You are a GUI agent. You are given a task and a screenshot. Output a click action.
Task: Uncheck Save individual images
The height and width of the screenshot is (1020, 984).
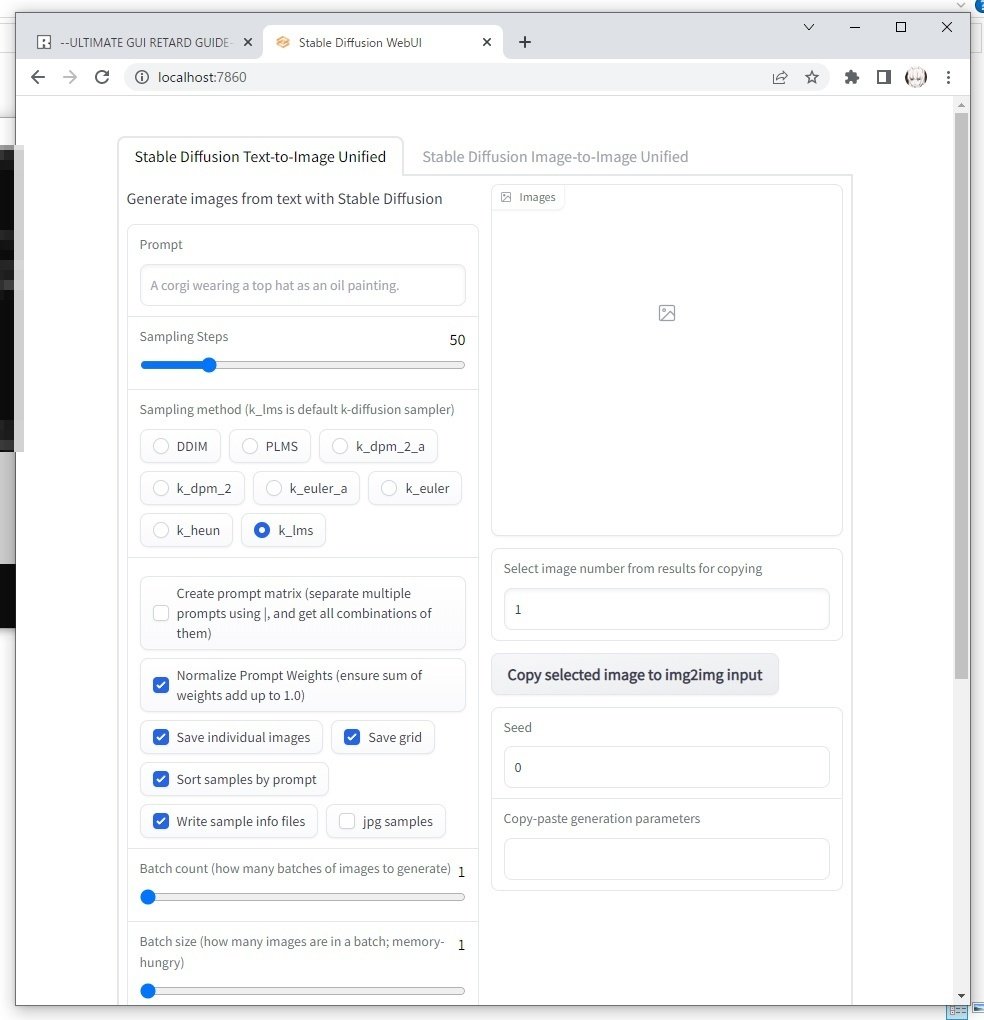[x=161, y=737]
